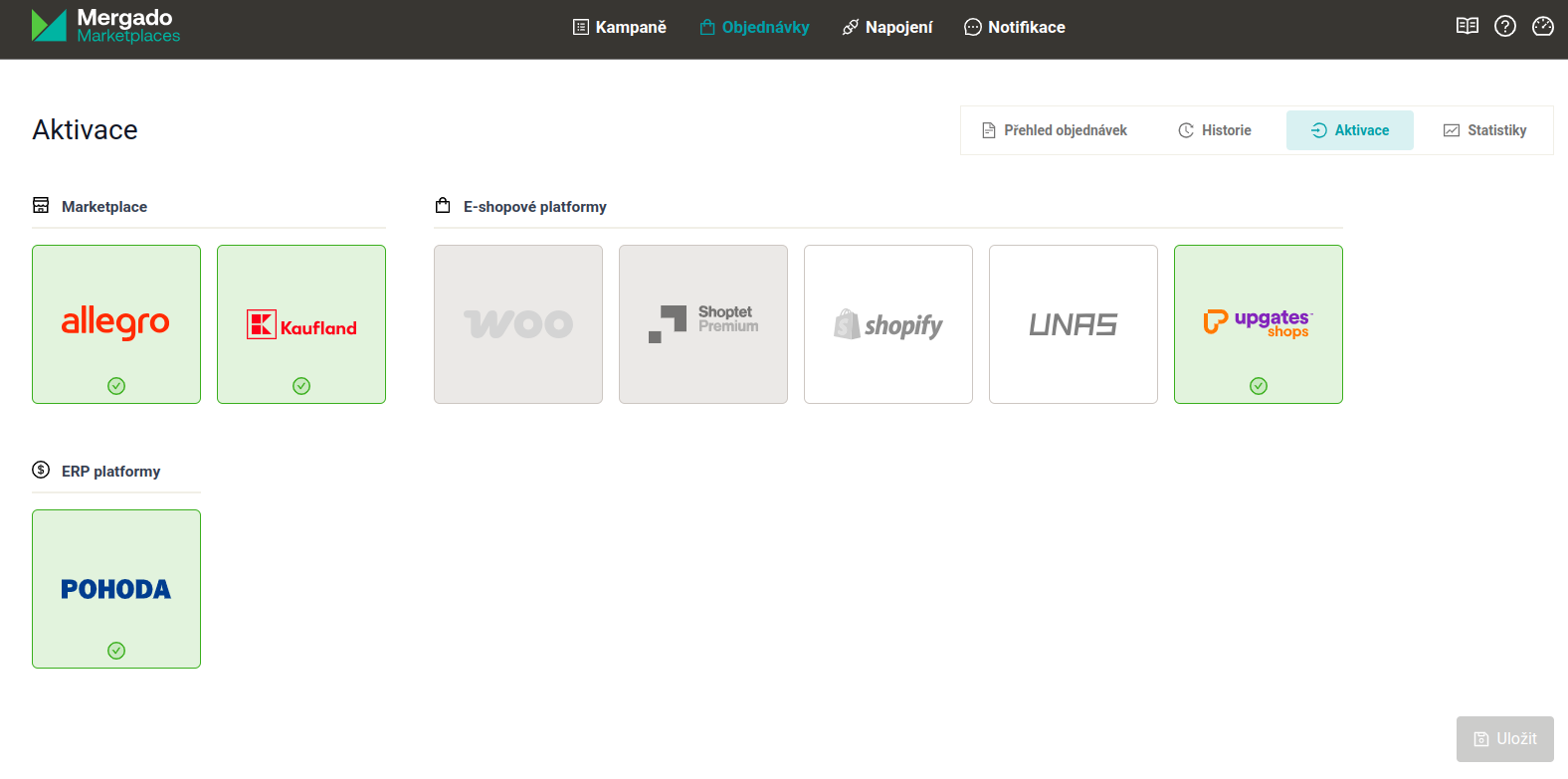Select the UNAS platform tile

coord(1073,324)
